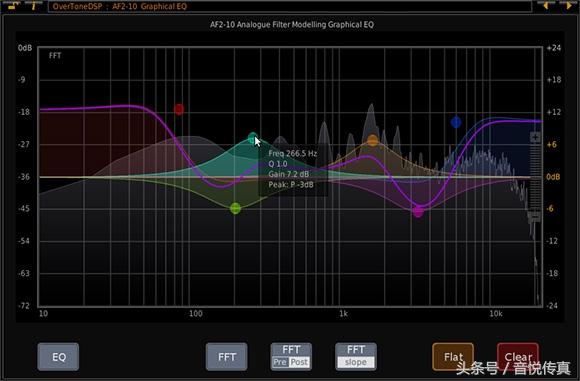Click the Clear button
The height and width of the screenshot is (381, 580).
518,357
